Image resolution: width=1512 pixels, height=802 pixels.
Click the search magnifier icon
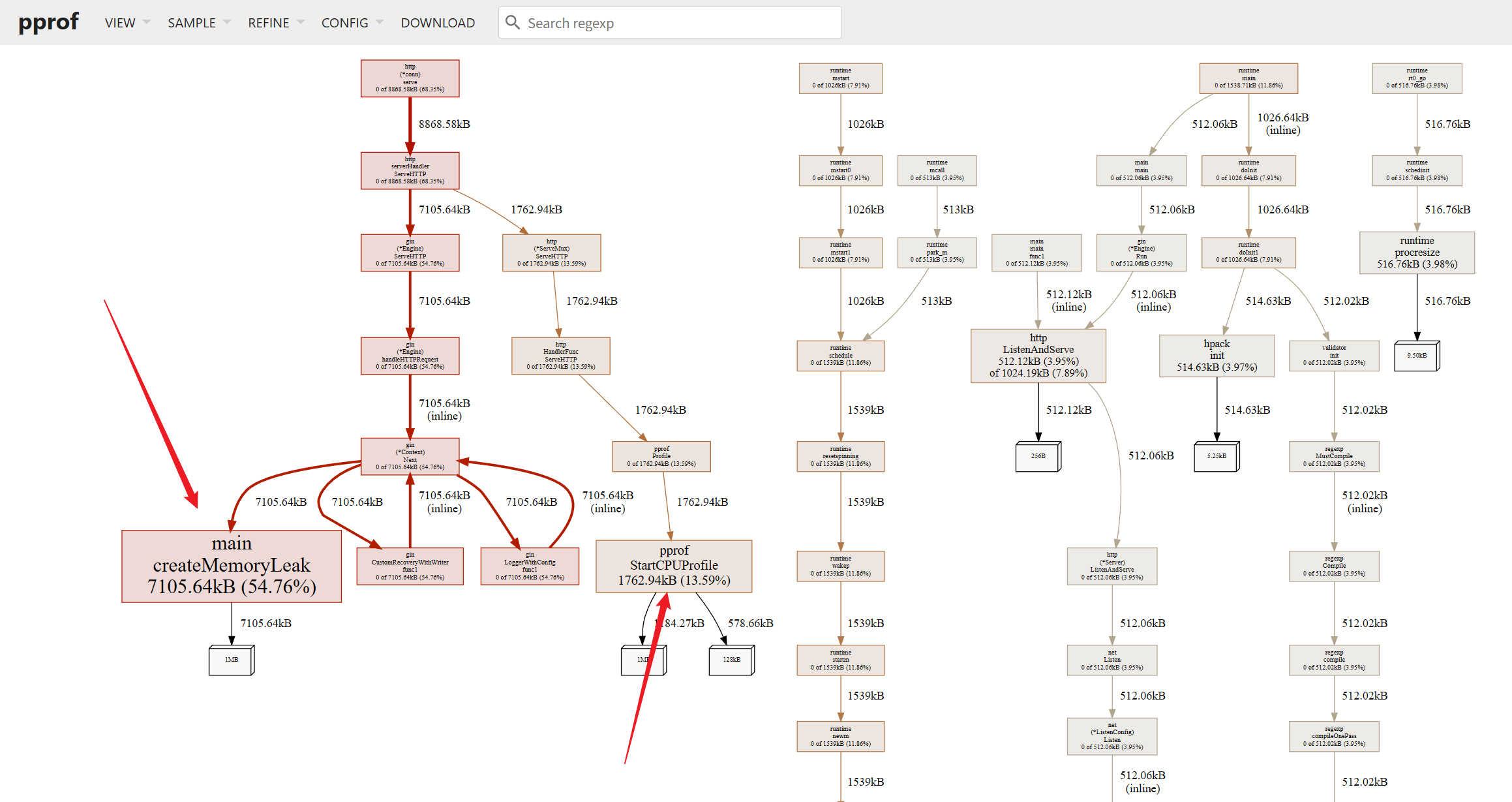pyautogui.click(x=513, y=23)
